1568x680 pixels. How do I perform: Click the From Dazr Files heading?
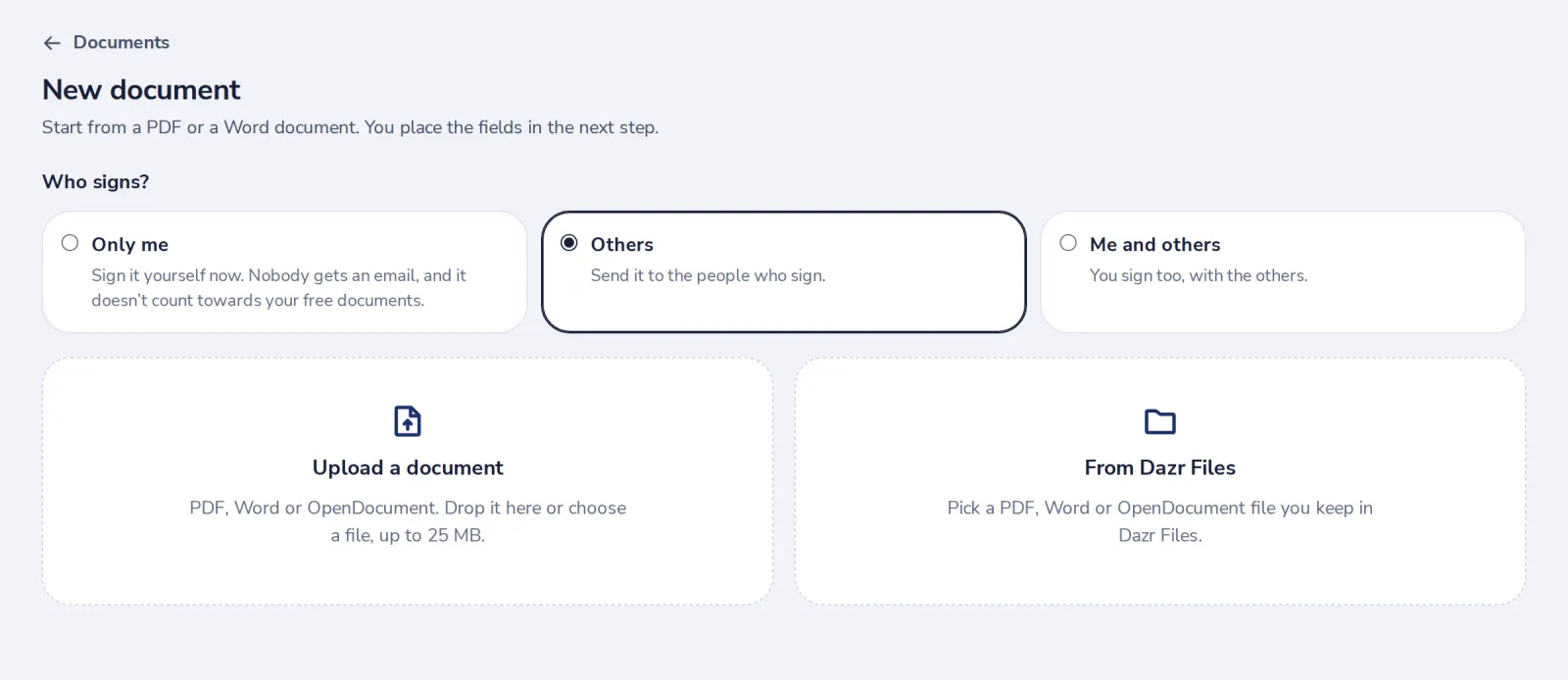(x=1160, y=468)
